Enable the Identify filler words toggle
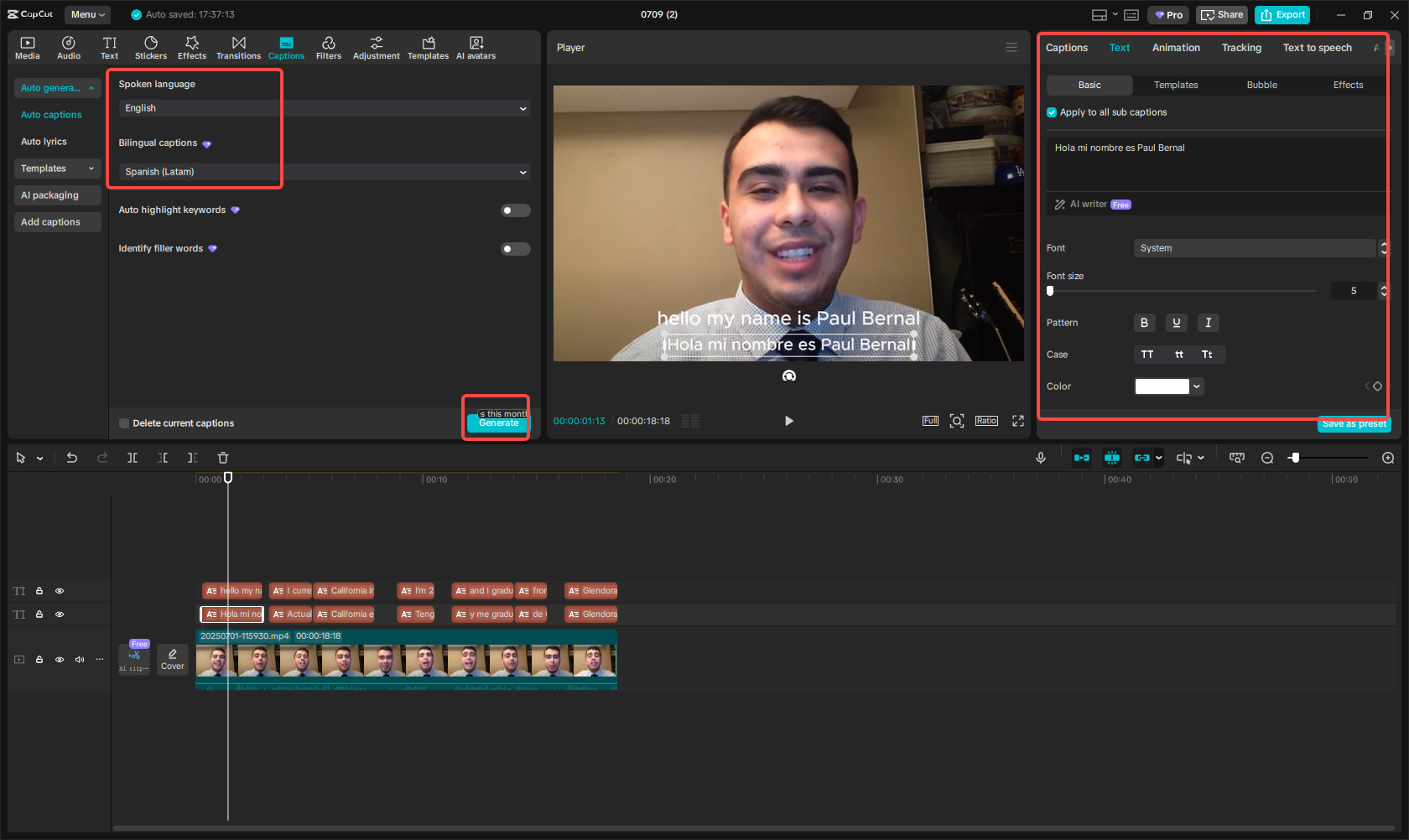The height and width of the screenshot is (840, 1409). click(515, 248)
